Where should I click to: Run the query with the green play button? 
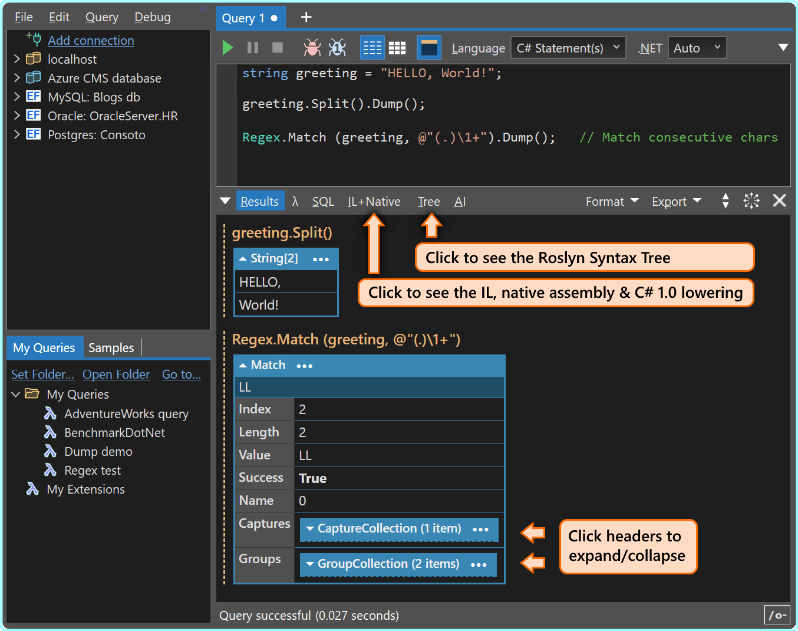point(228,48)
